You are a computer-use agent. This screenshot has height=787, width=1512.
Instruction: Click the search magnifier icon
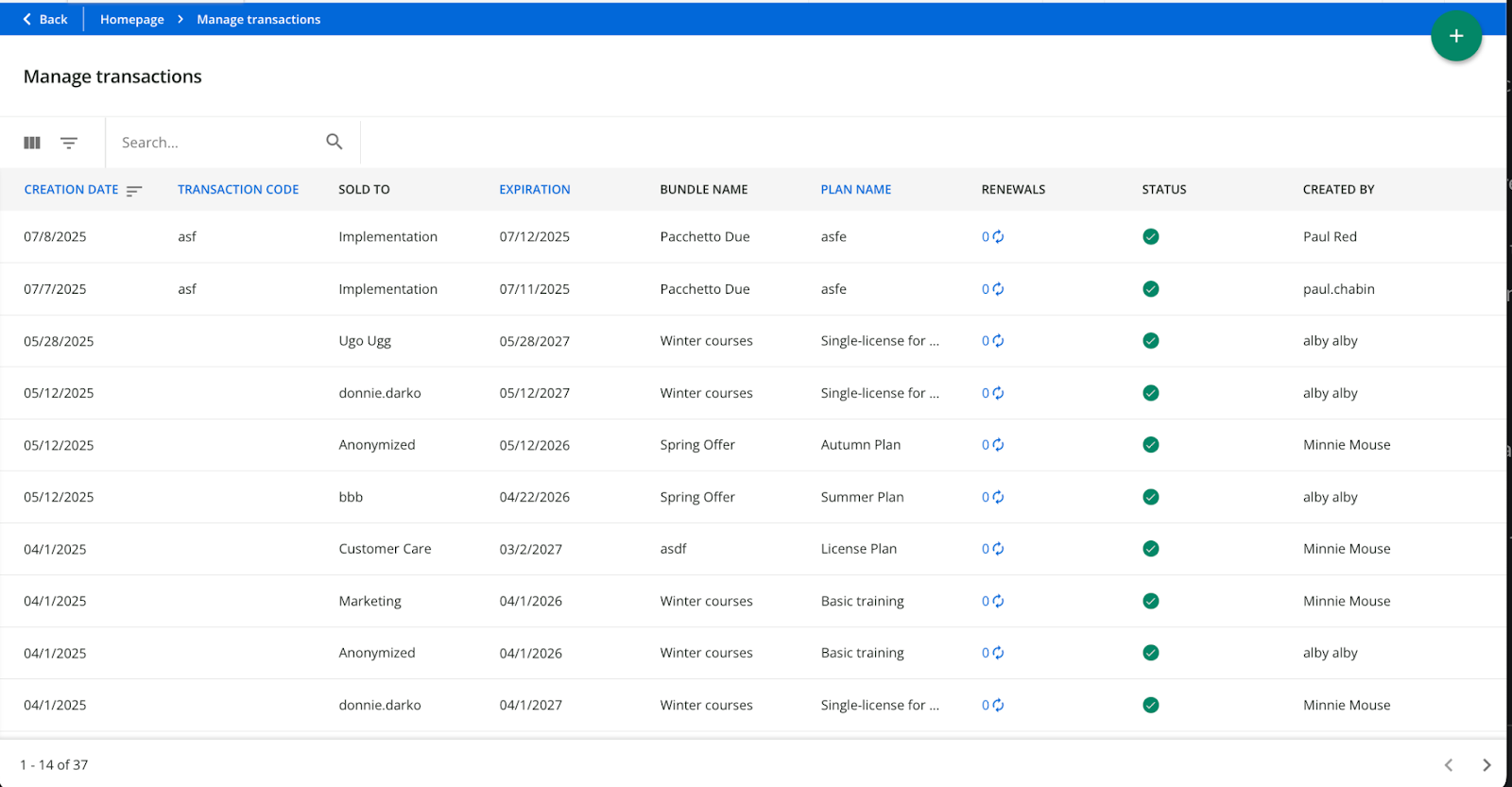(x=334, y=142)
